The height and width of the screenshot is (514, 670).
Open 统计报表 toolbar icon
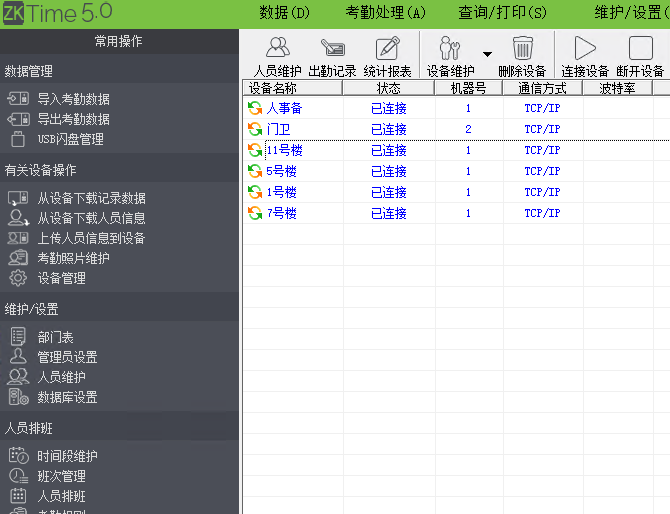[x=387, y=49]
